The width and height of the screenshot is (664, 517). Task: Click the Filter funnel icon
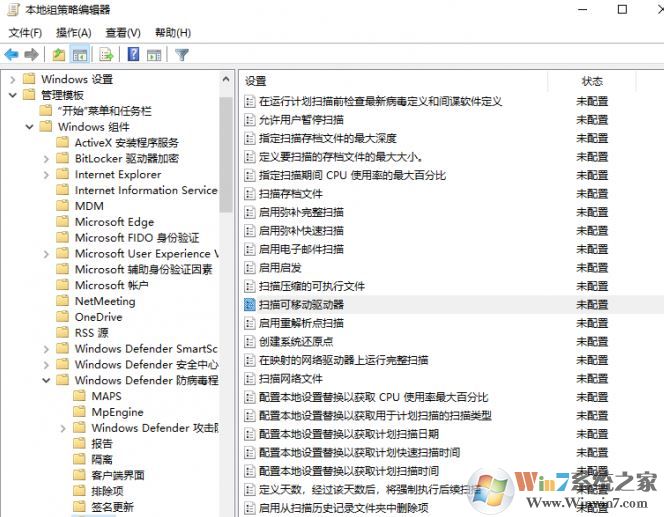click(x=182, y=54)
